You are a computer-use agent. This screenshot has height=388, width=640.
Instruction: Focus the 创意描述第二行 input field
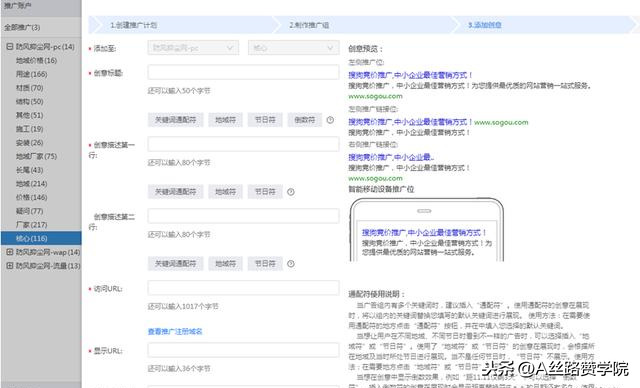point(243,216)
